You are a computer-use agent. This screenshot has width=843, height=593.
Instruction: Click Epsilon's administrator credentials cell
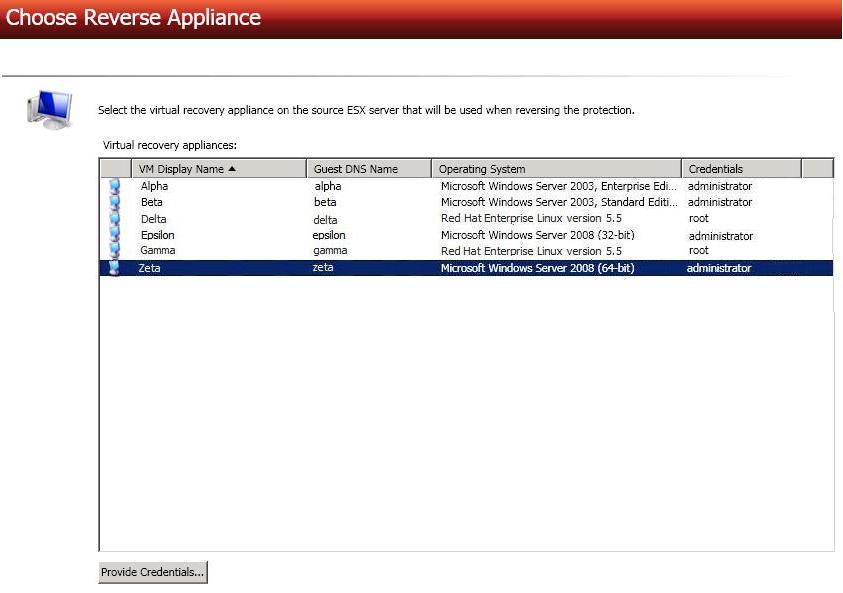721,236
